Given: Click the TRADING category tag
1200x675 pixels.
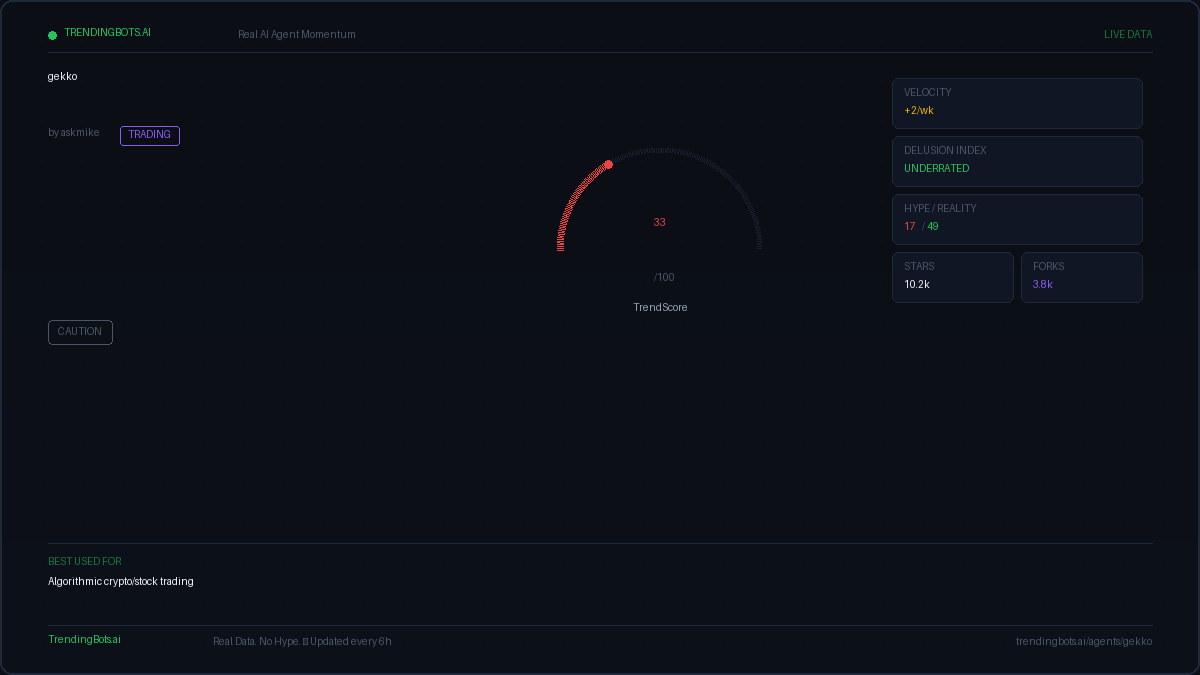Looking at the screenshot, I should tap(150, 135).
